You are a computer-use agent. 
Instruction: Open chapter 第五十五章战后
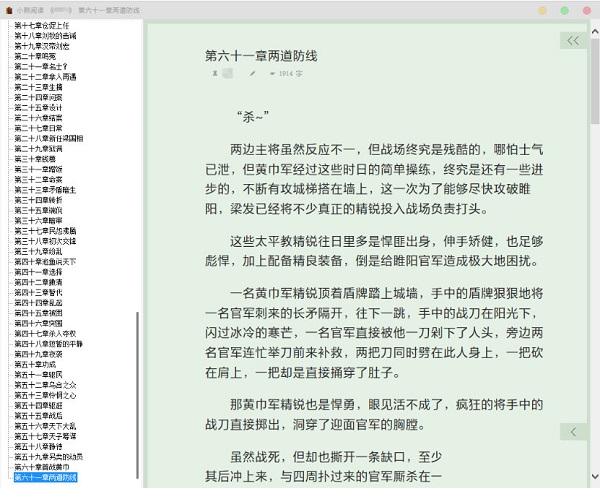(x=38, y=416)
